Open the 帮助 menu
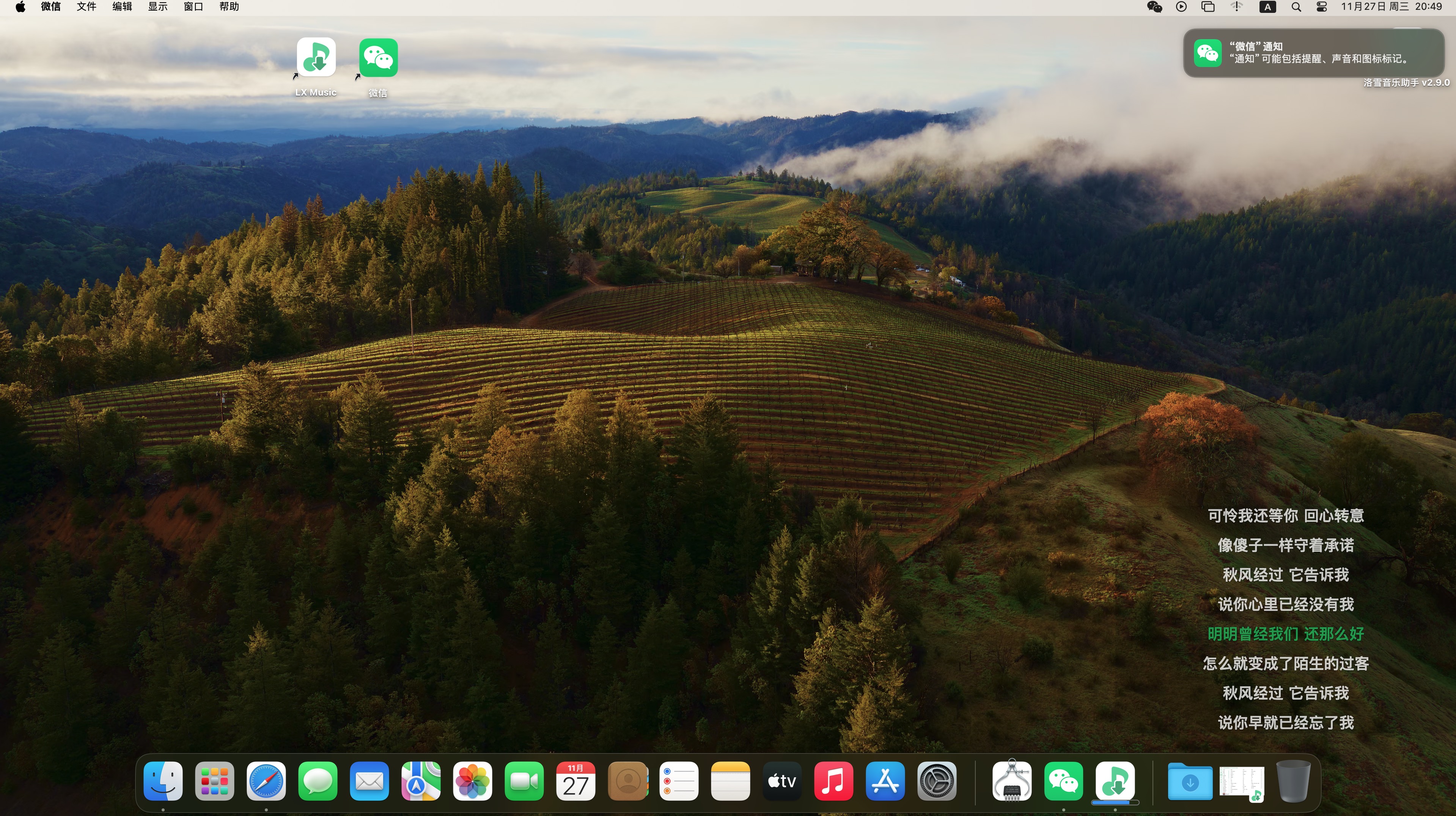This screenshot has width=1456, height=816. (229, 7)
